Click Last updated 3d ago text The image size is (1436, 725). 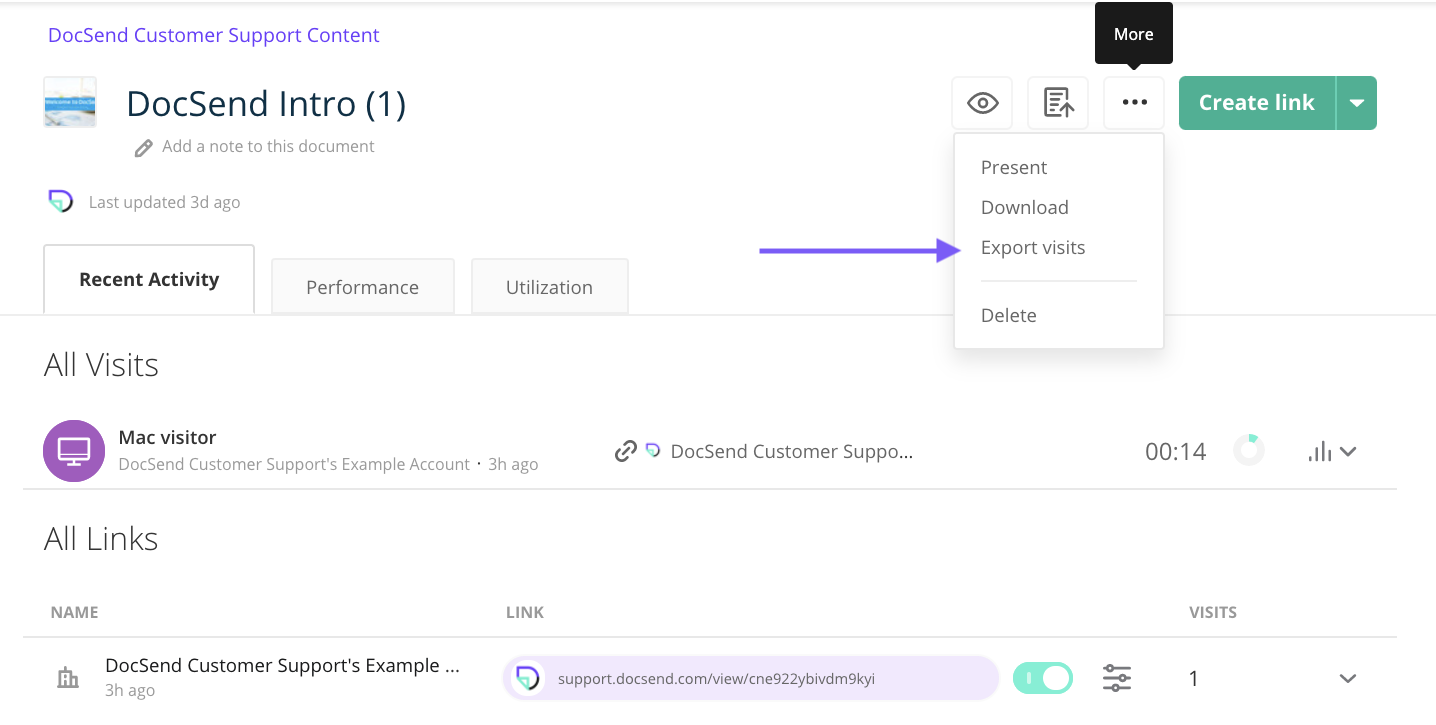click(165, 202)
